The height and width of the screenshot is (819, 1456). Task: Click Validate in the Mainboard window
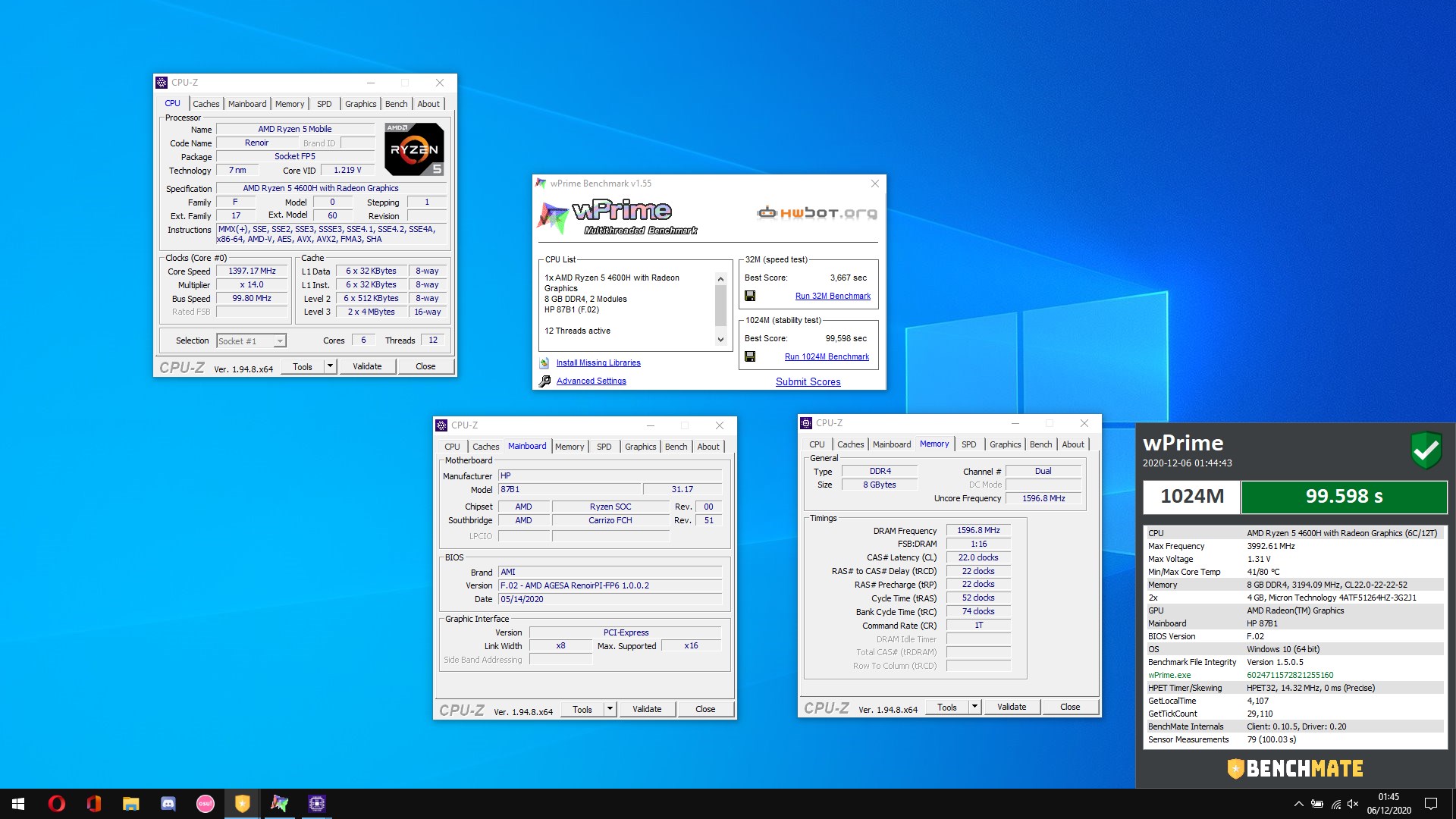[x=647, y=709]
